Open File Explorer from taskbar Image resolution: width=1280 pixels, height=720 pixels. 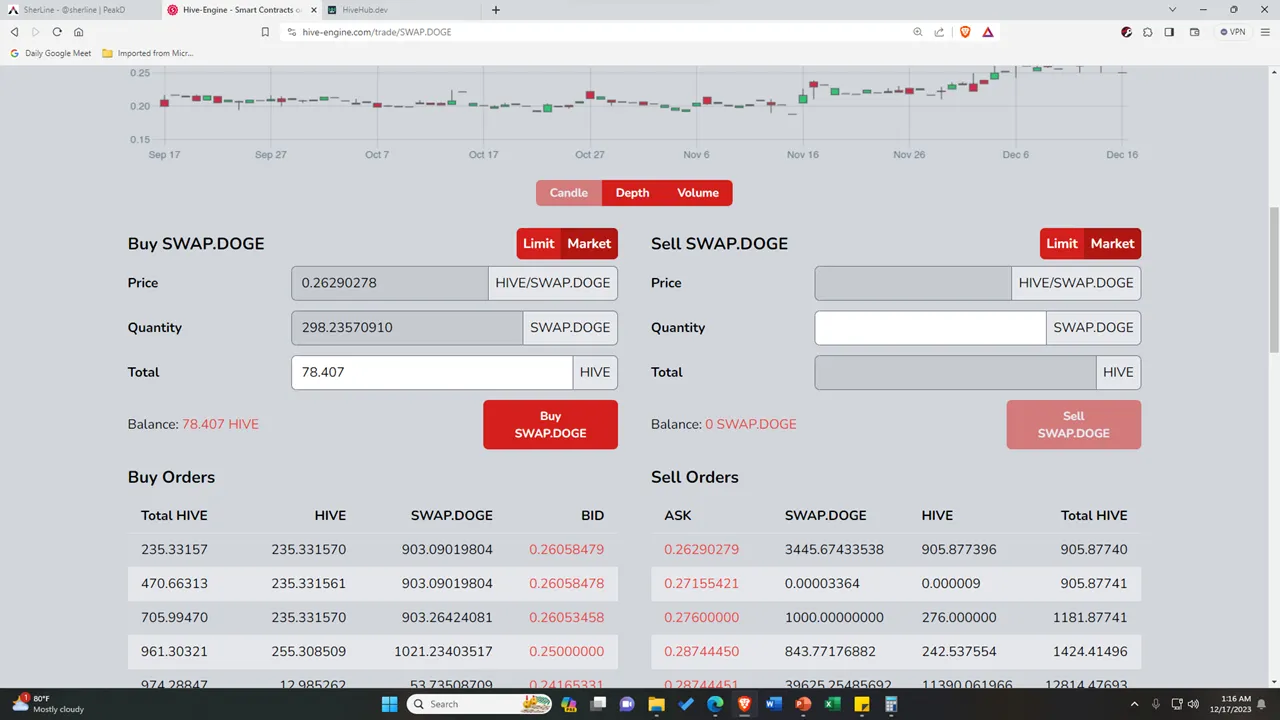(x=657, y=704)
